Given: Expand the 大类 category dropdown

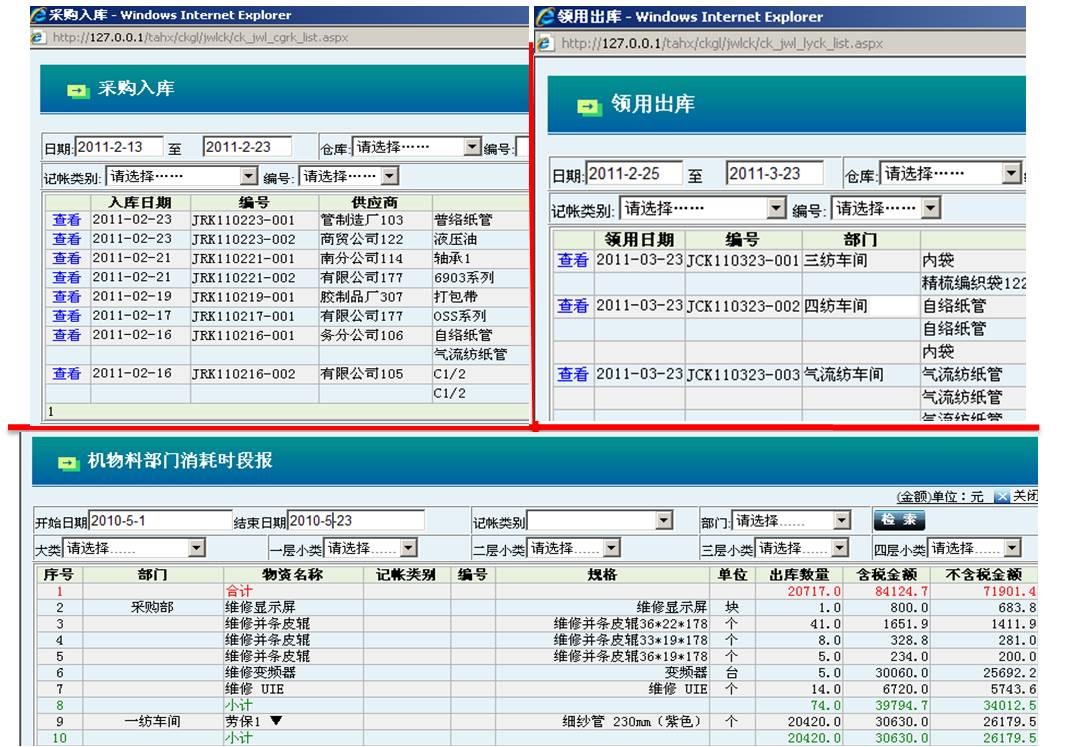Looking at the screenshot, I should pos(196,548).
